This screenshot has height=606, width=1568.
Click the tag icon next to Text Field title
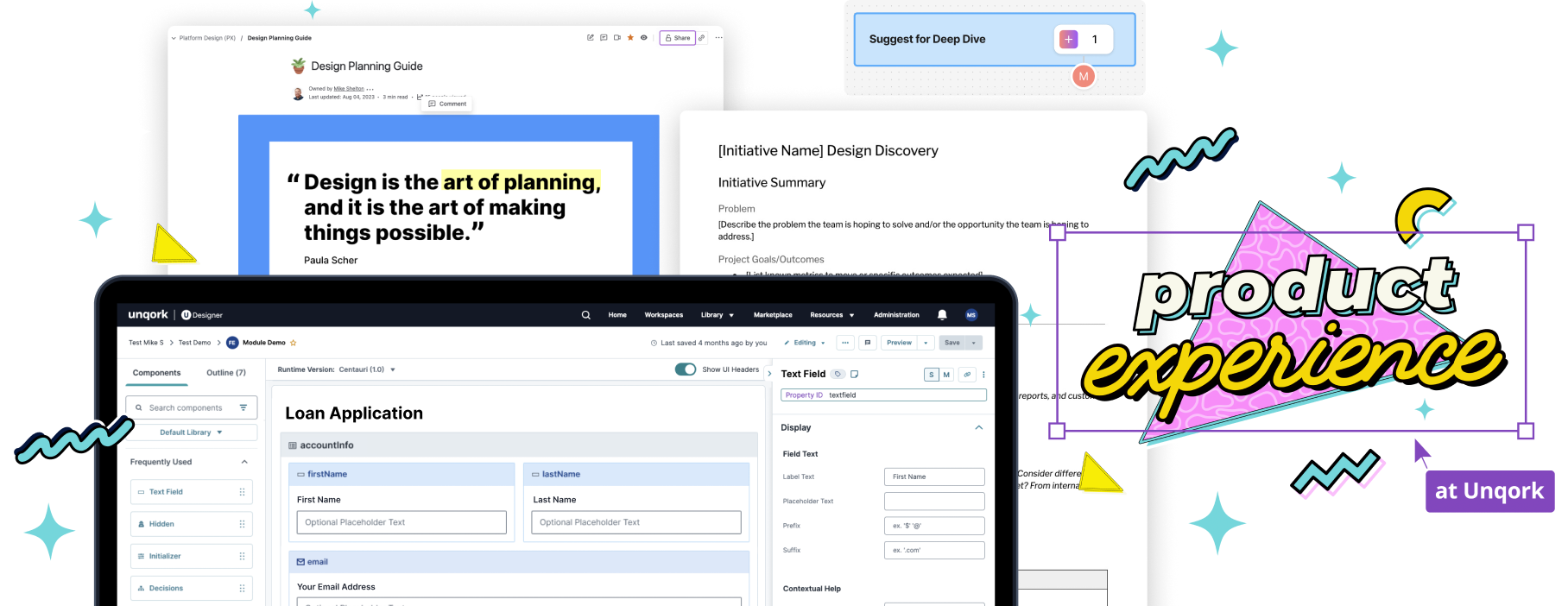pos(838,374)
